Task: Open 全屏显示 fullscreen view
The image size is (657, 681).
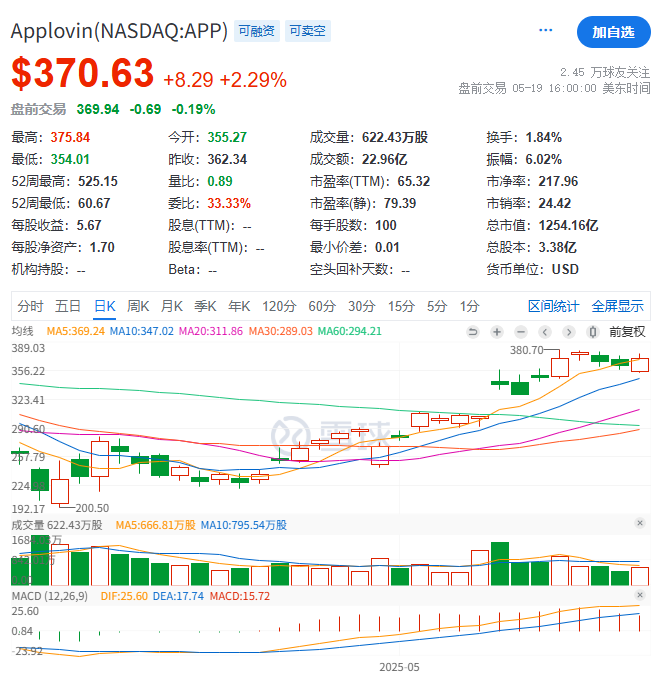Action: pyautogui.click(x=617, y=306)
